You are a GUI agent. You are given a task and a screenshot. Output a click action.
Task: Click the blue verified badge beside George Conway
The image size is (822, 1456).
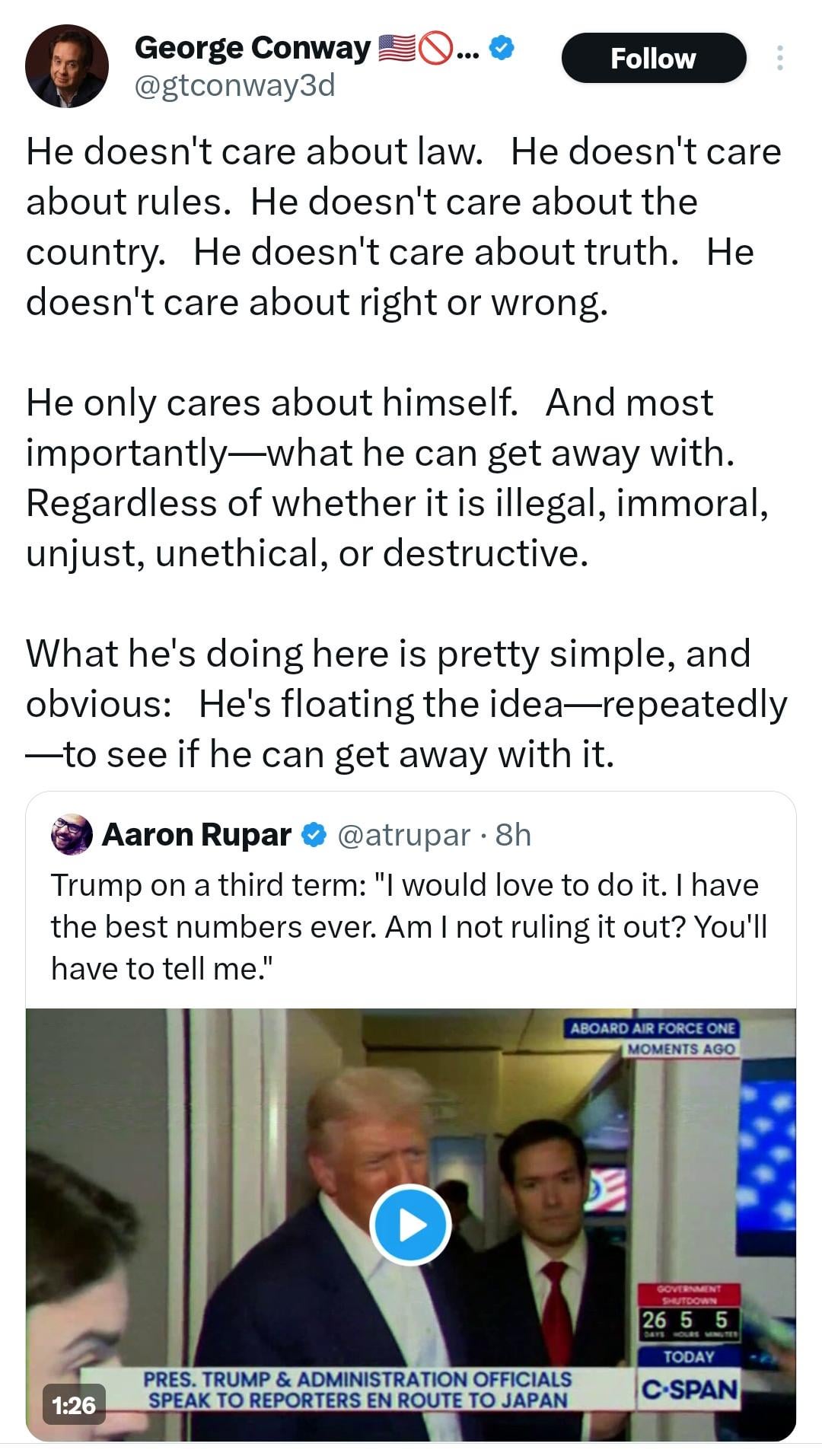click(501, 49)
